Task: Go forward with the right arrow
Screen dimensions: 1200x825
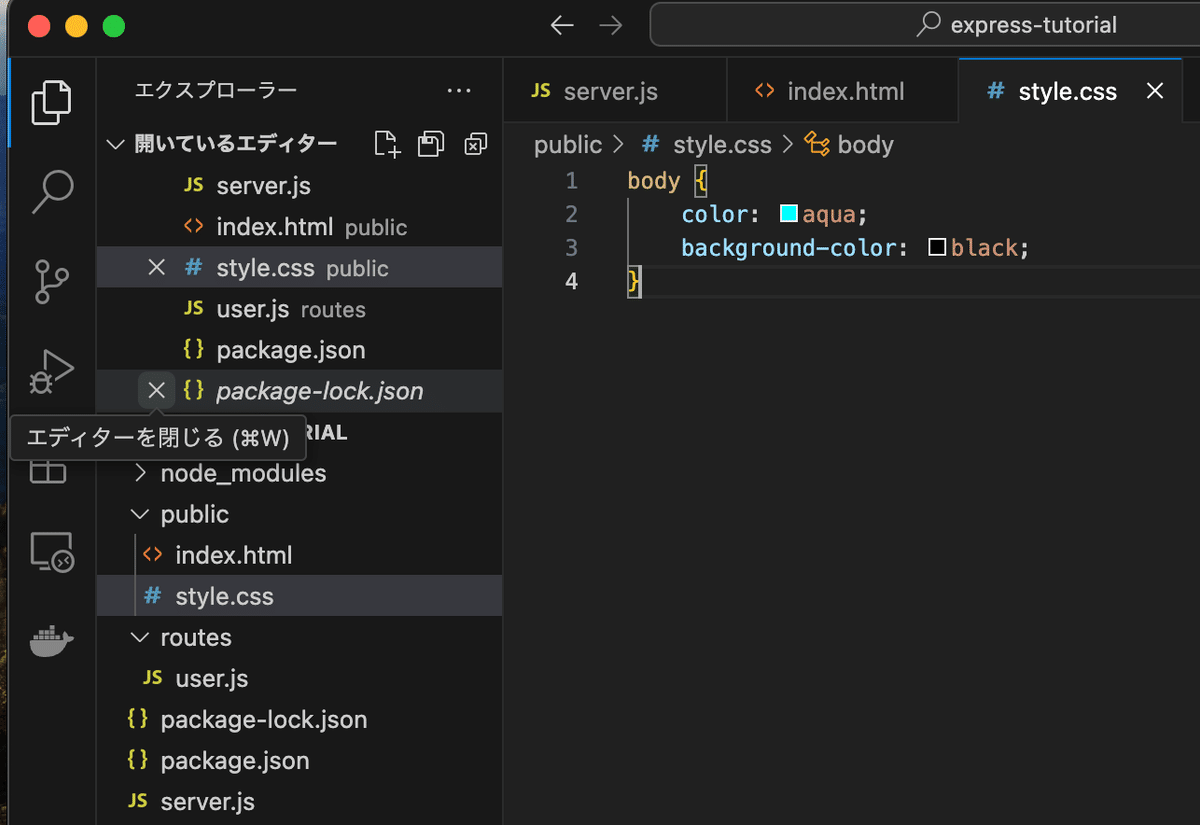Action: pyautogui.click(x=610, y=25)
